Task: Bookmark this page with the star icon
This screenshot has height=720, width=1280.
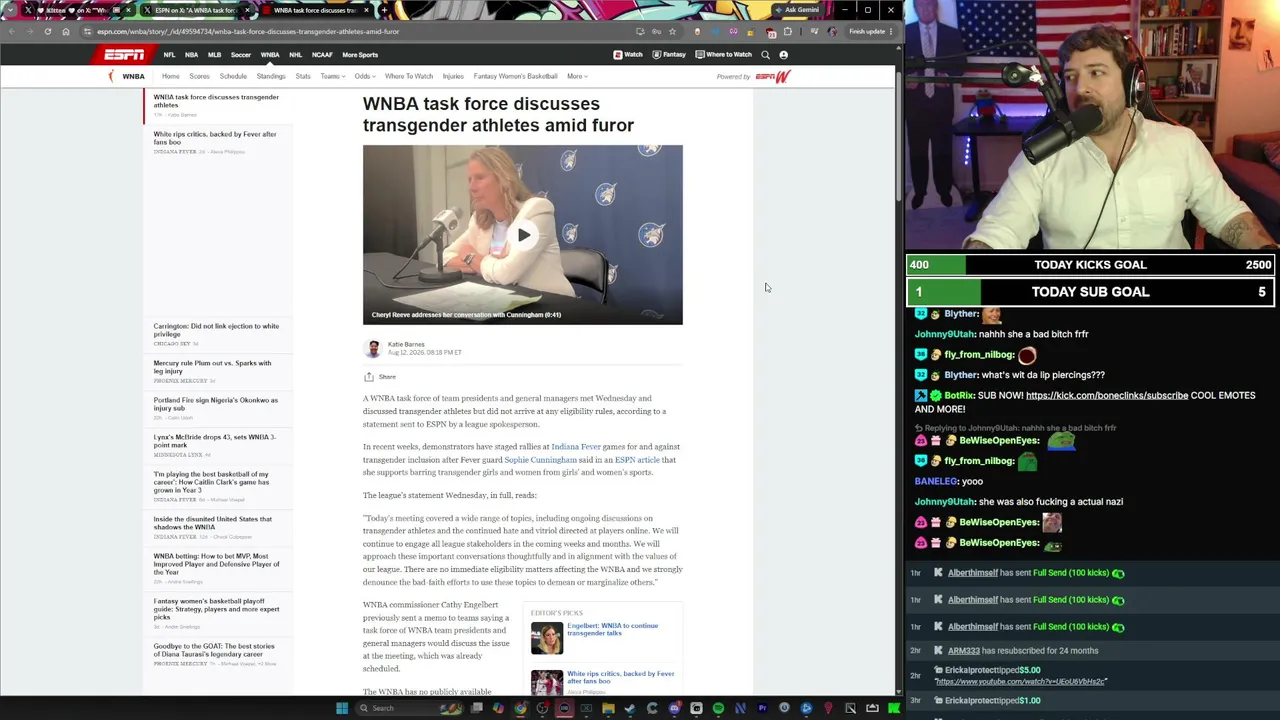Action: 672,31
